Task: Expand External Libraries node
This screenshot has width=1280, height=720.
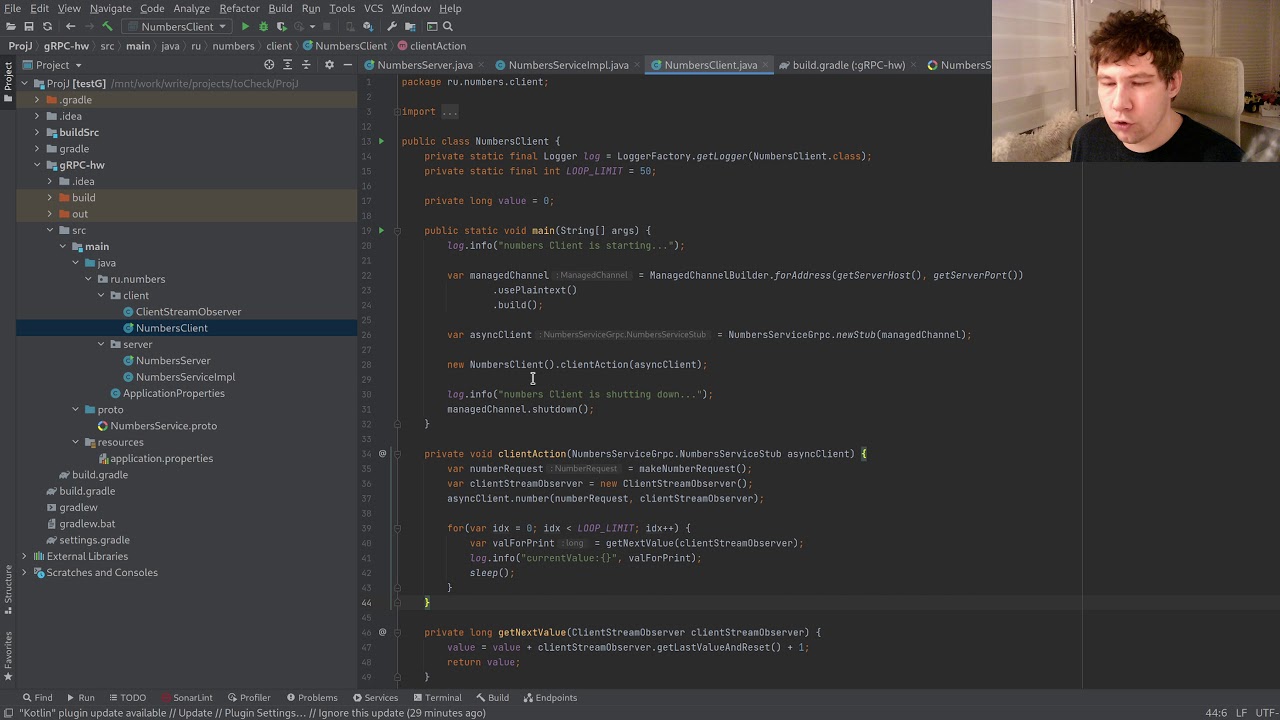Action: click(24, 556)
